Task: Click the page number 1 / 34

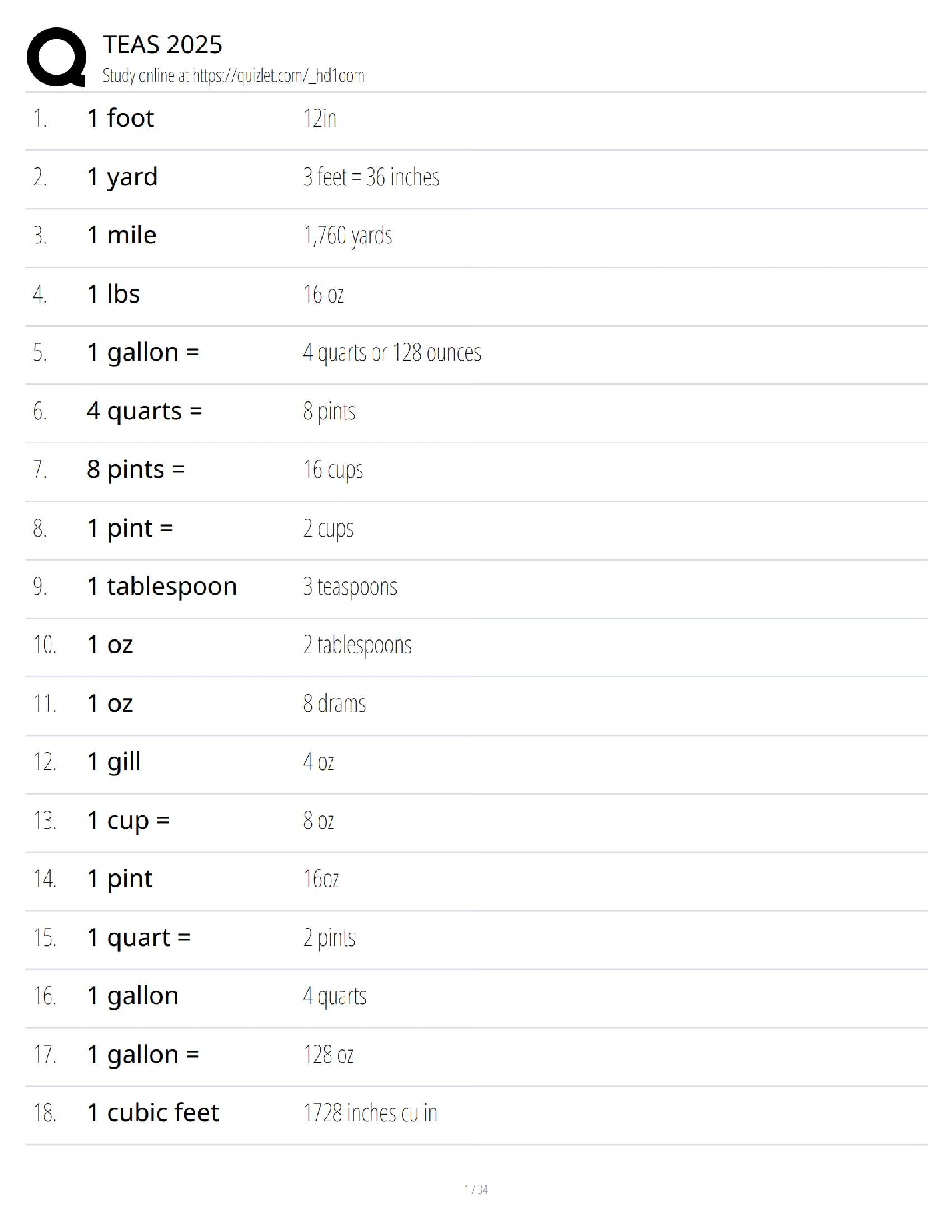Action: pyautogui.click(x=476, y=1189)
